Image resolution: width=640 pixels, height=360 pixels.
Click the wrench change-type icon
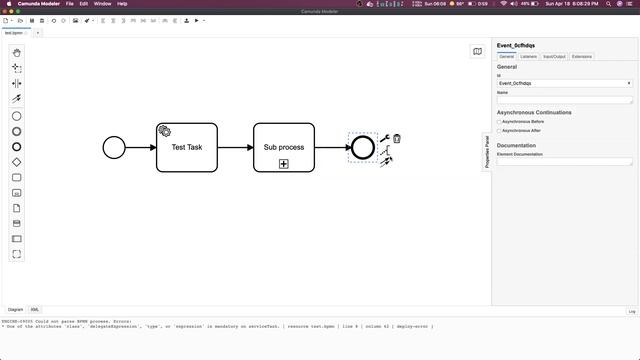pyautogui.click(x=384, y=138)
